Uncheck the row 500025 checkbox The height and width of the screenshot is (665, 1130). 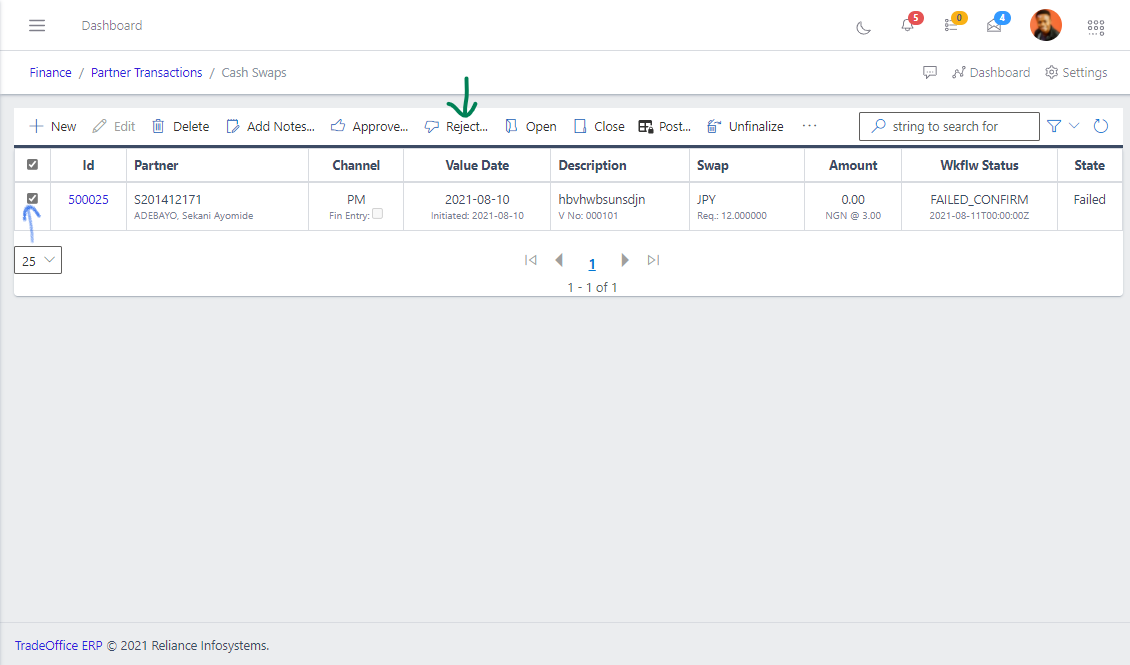(32, 199)
